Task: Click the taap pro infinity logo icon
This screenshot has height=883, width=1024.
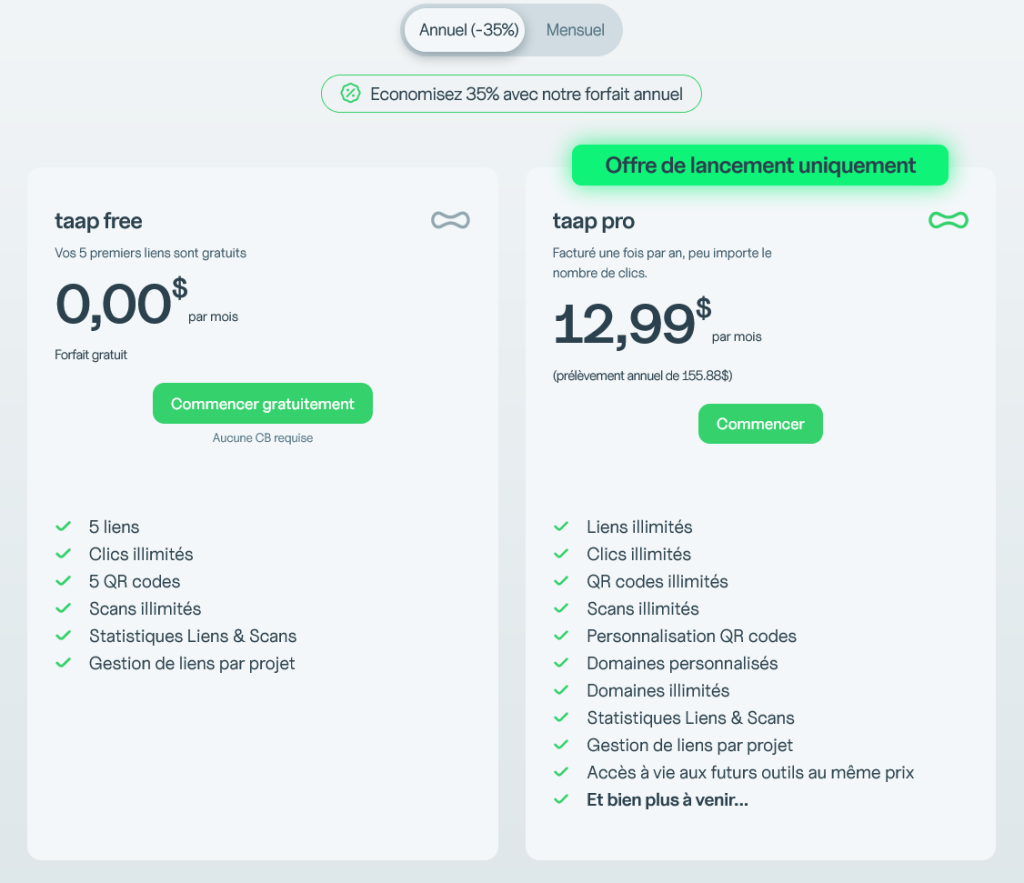Action: point(949,220)
